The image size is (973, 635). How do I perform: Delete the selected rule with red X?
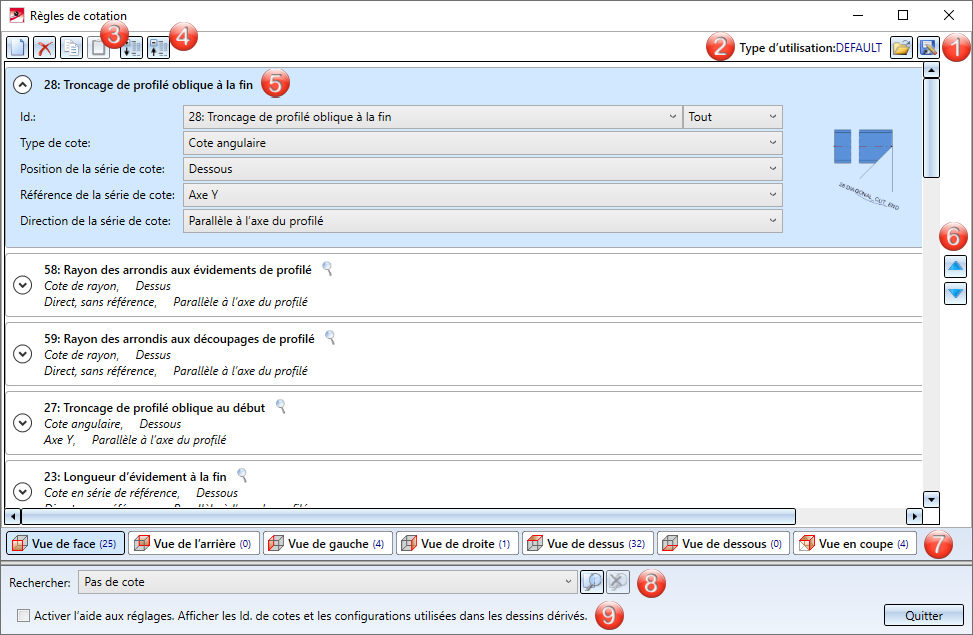(44, 47)
